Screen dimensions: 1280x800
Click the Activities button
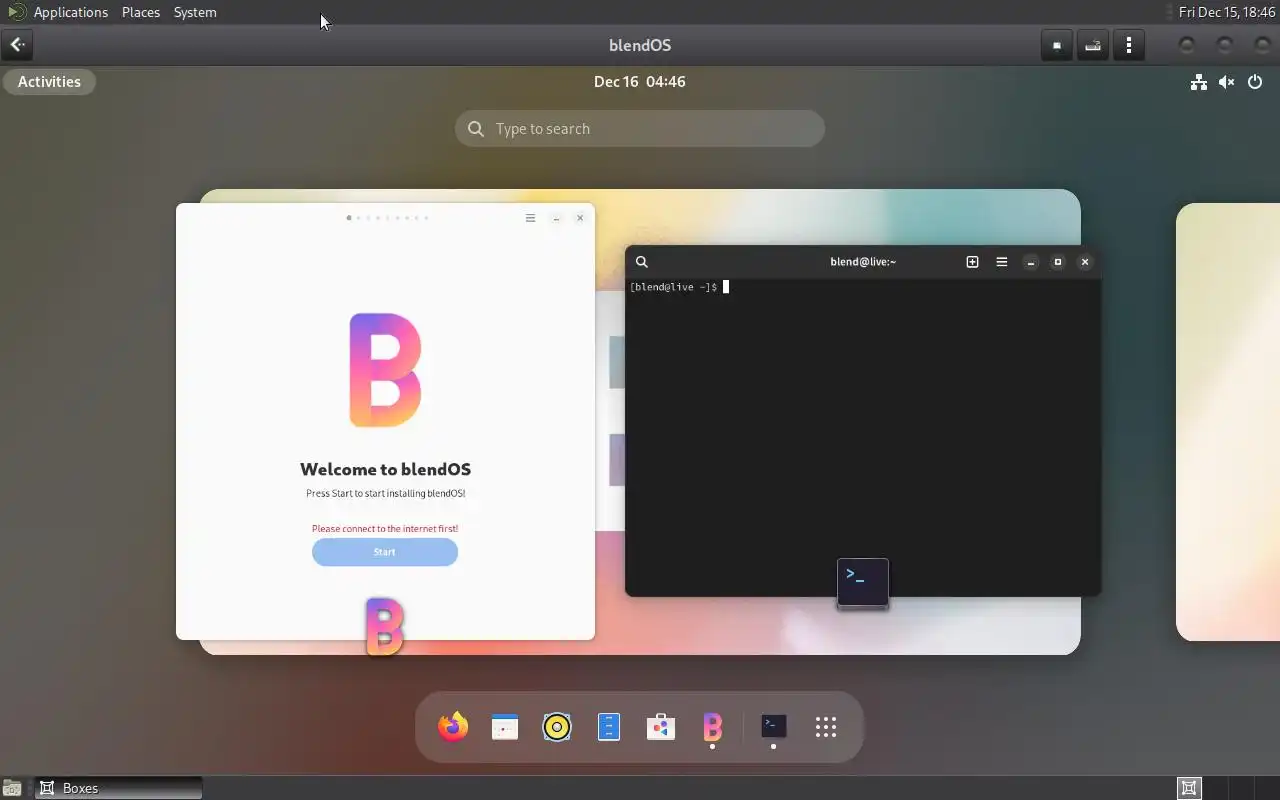[49, 82]
